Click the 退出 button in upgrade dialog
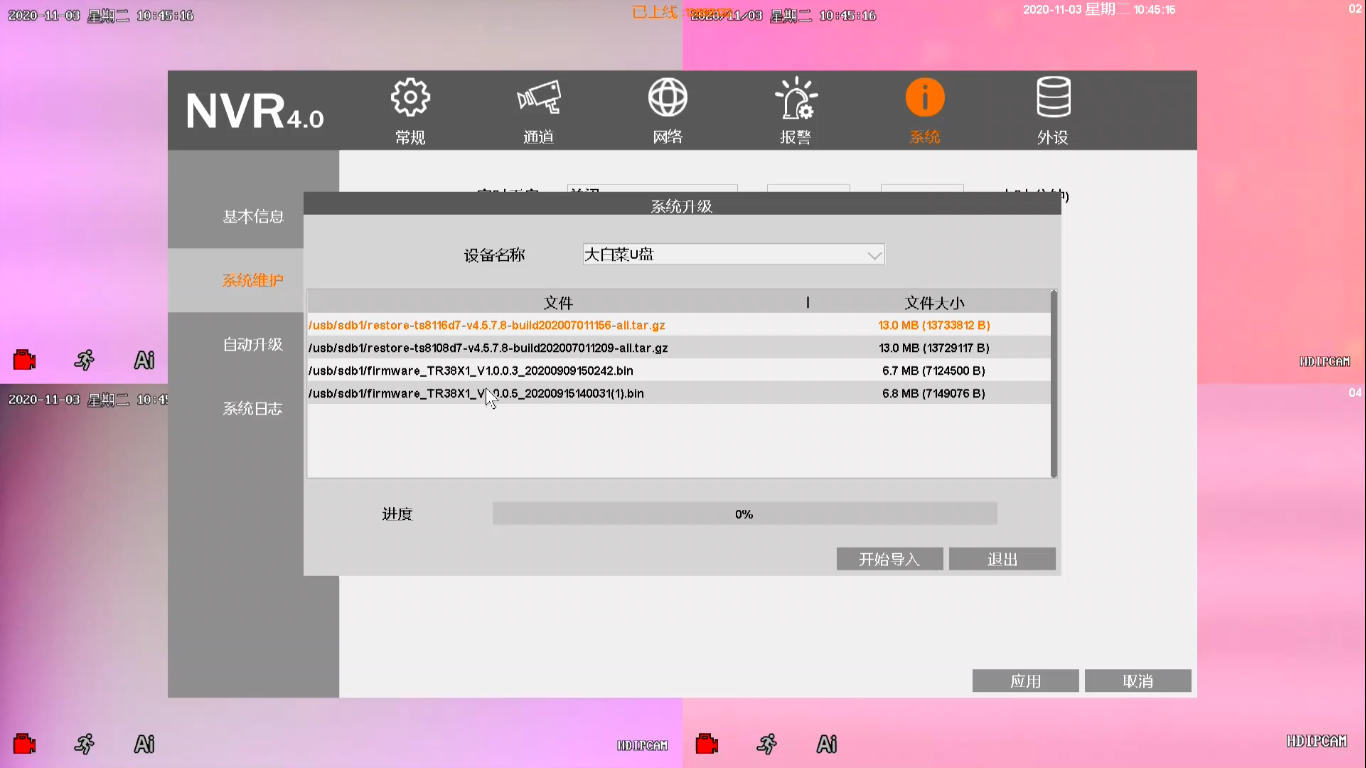Image resolution: width=1366 pixels, height=768 pixels. [1002, 559]
